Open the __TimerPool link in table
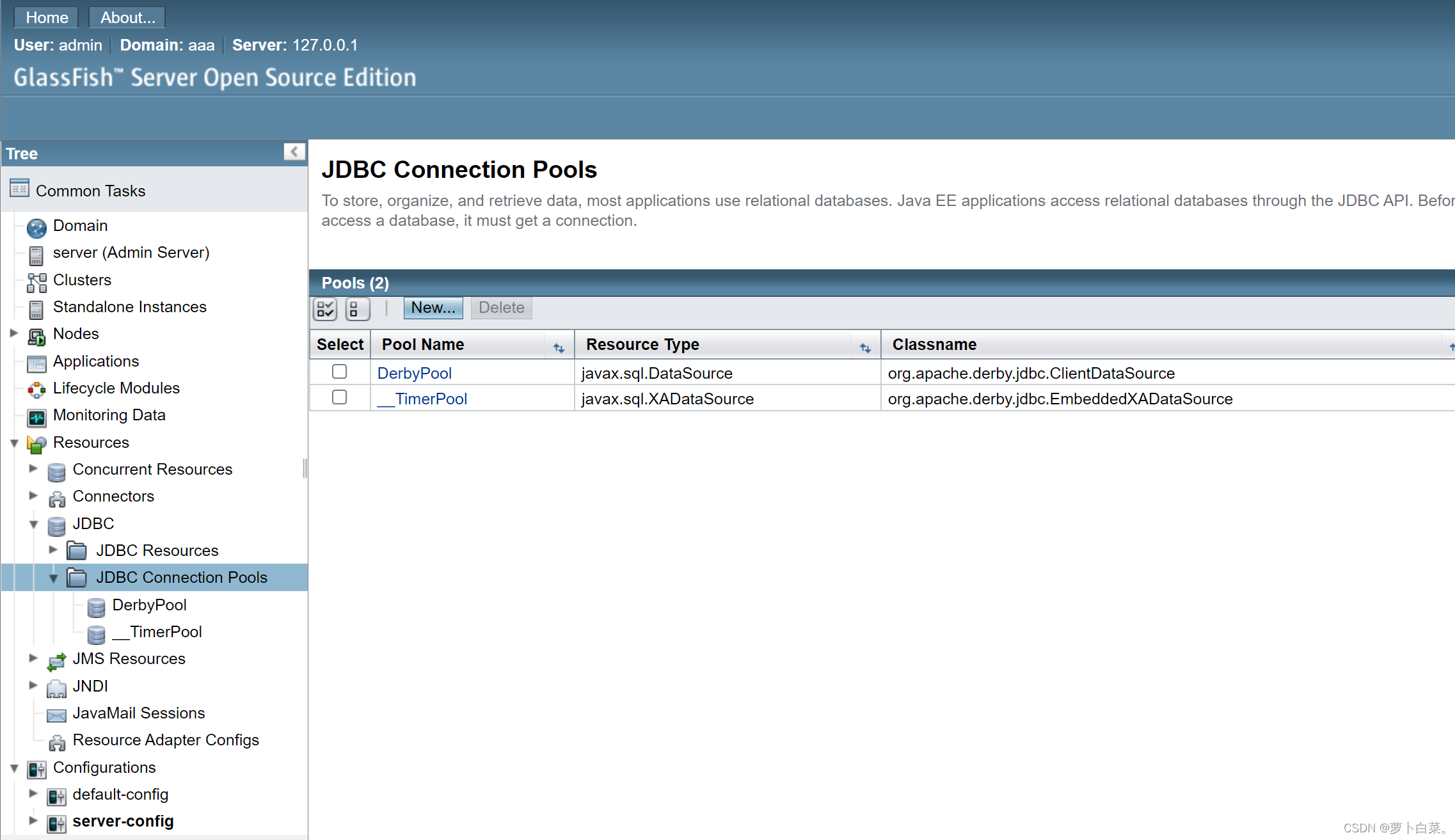The height and width of the screenshot is (840, 1455). click(x=422, y=399)
